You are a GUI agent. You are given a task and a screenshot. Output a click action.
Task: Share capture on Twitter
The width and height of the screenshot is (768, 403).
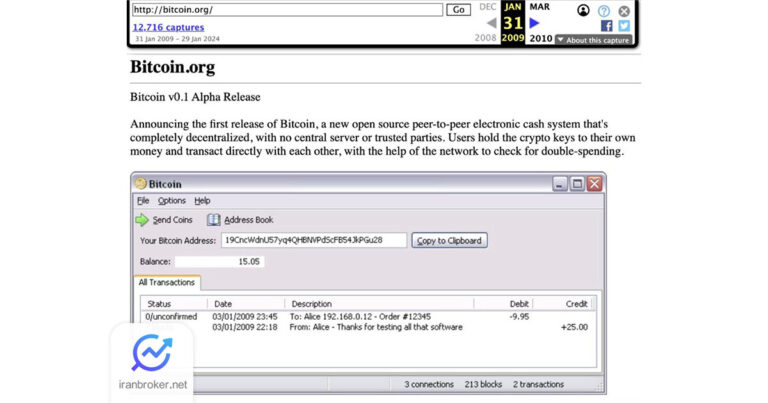(x=624, y=26)
